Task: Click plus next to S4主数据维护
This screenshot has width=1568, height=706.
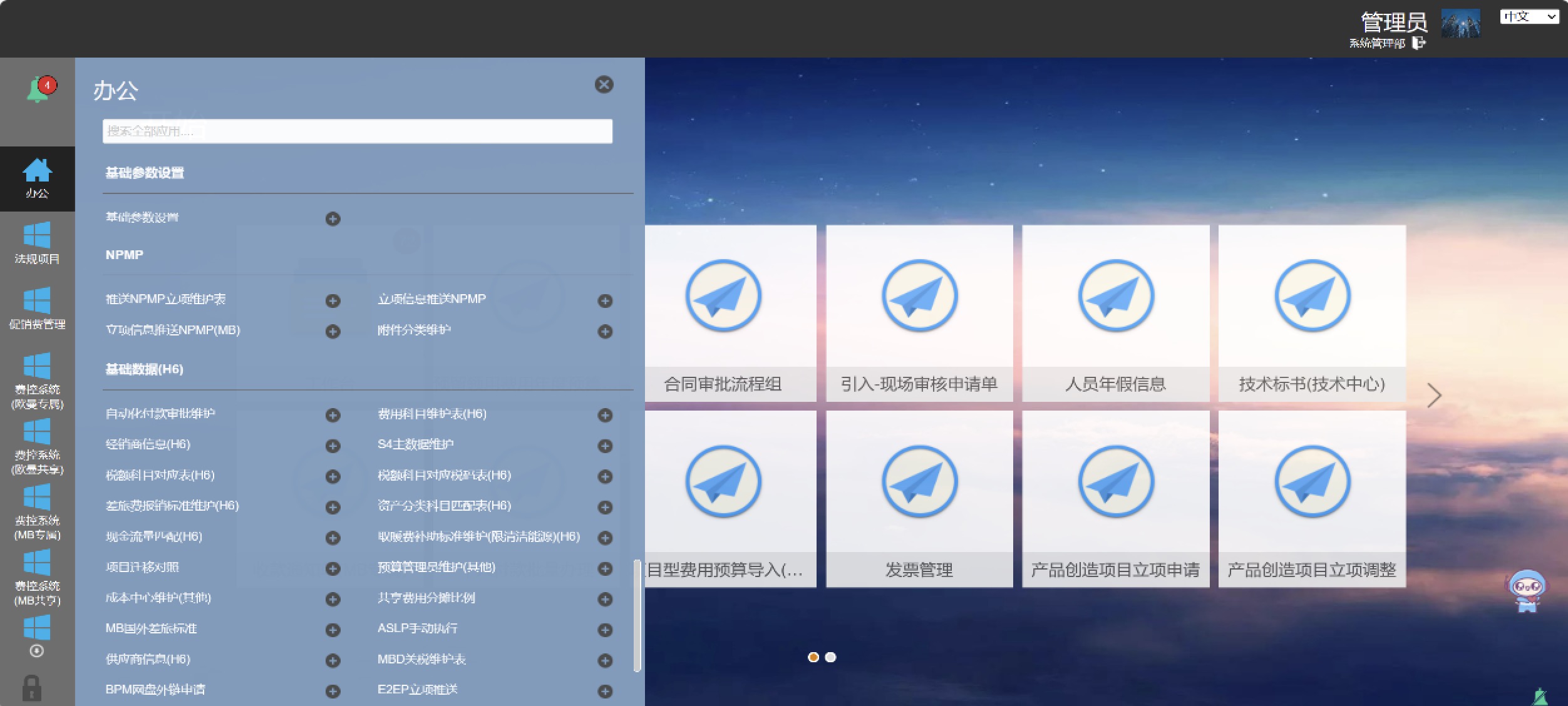Action: coord(605,446)
